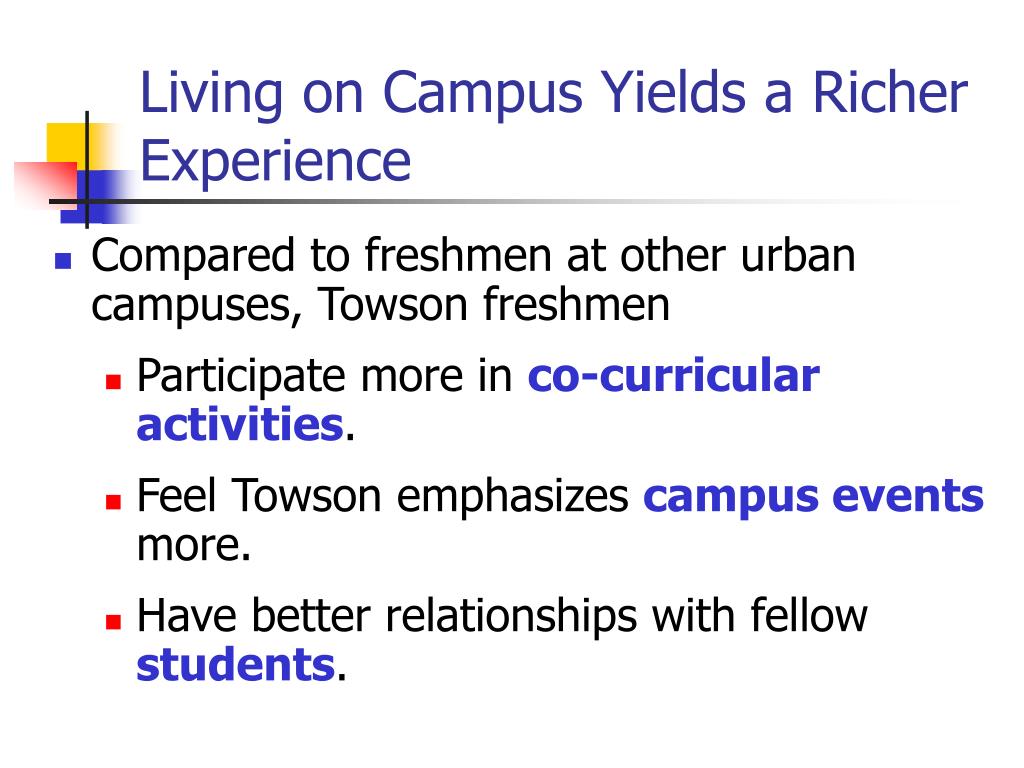Select the blue square in logo graphic
This screenshot has height=768, width=1024.
(x=98, y=196)
